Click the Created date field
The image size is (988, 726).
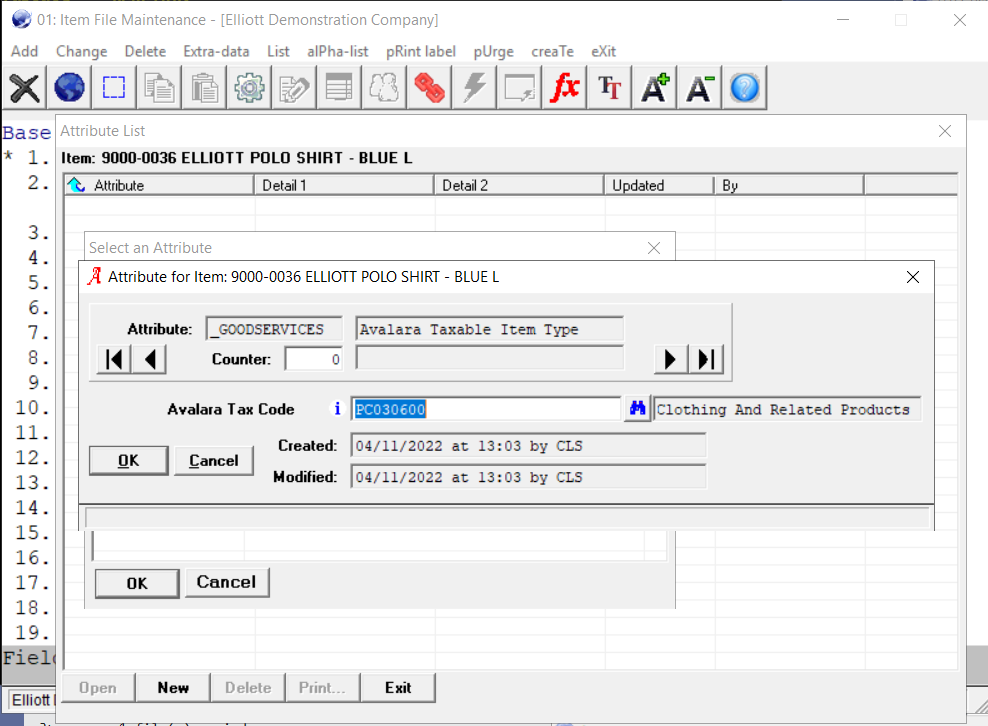(x=528, y=446)
